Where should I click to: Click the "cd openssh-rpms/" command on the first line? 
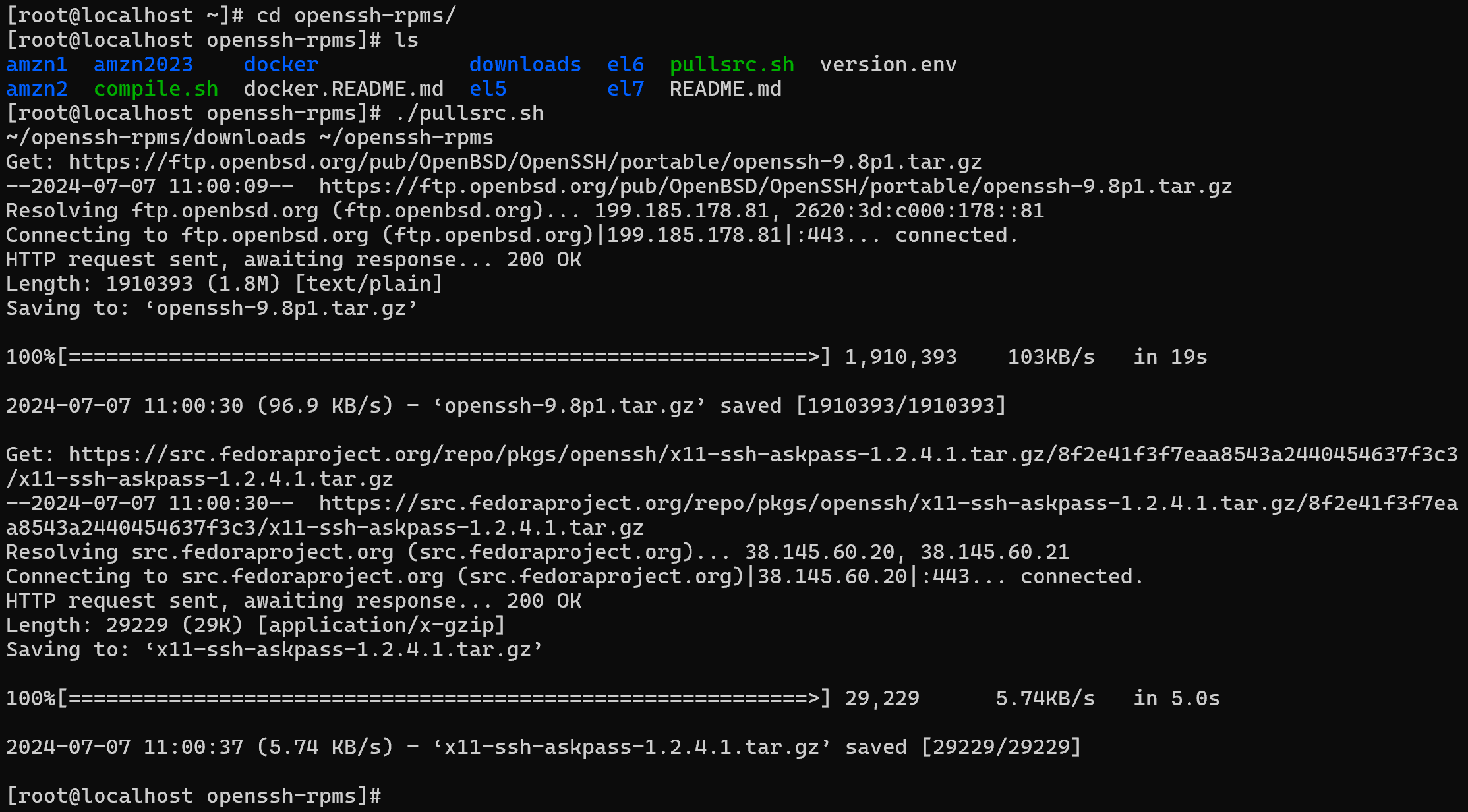tap(356, 16)
